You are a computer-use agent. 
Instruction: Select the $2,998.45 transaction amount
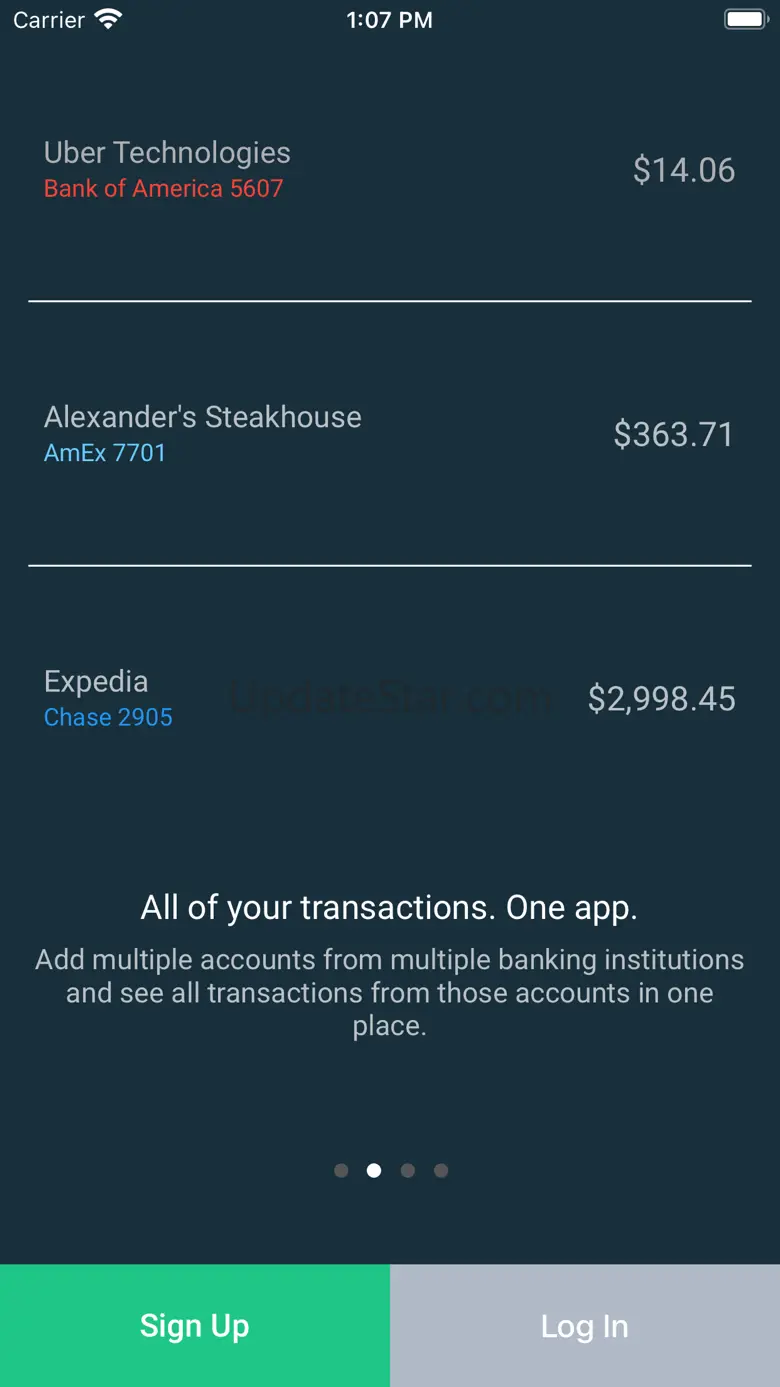click(662, 699)
